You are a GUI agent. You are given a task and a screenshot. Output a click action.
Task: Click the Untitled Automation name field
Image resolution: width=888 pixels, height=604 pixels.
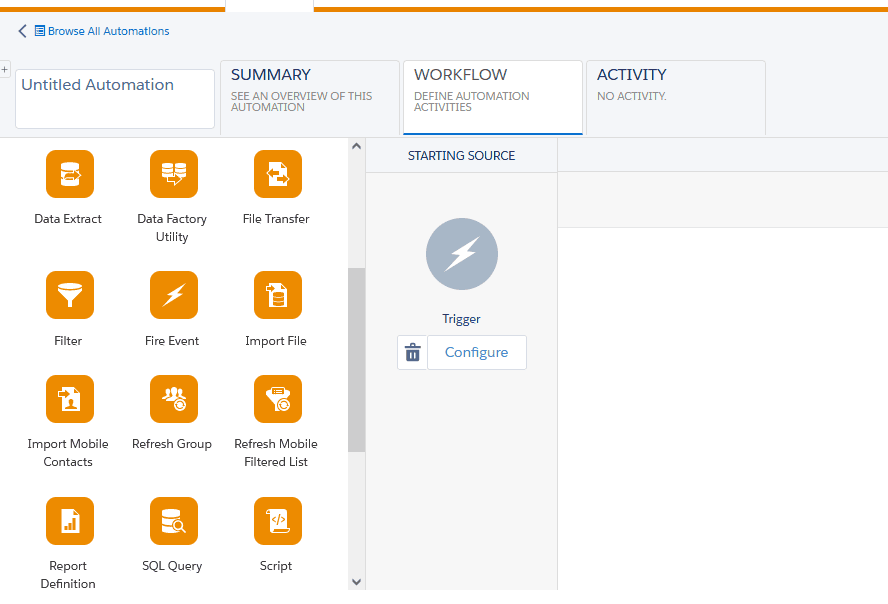click(x=115, y=98)
